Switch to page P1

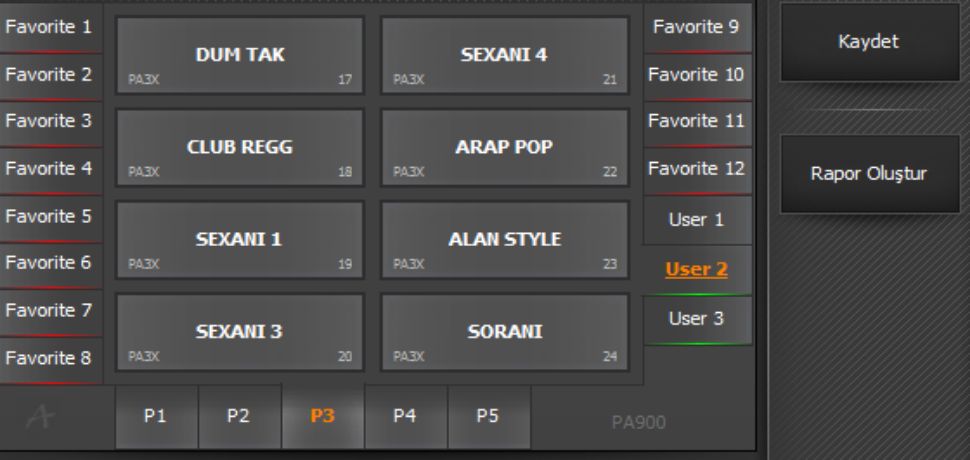(x=156, y=416)
